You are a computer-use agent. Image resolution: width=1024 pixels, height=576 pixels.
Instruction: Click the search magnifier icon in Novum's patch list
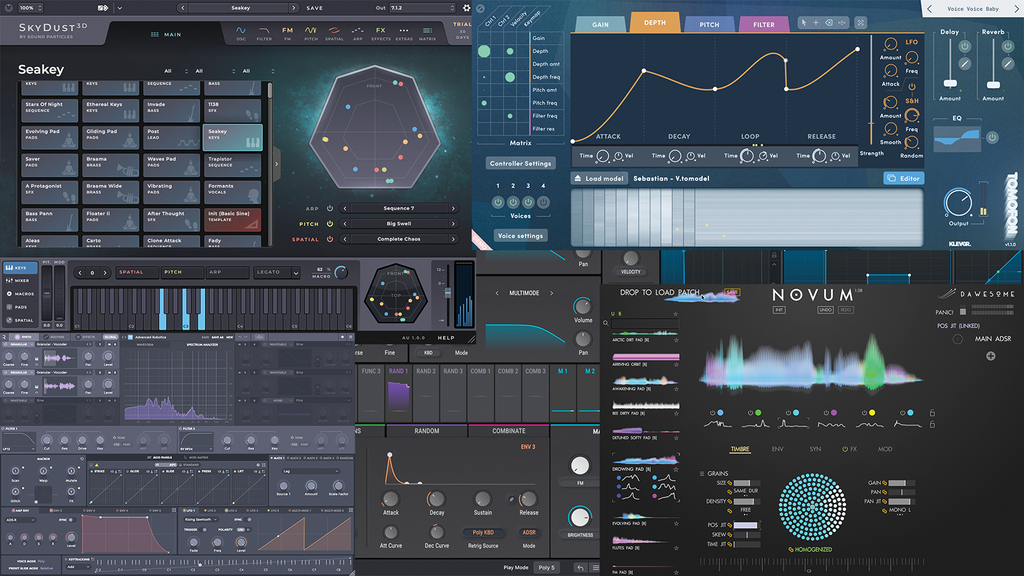pos(606,323)
